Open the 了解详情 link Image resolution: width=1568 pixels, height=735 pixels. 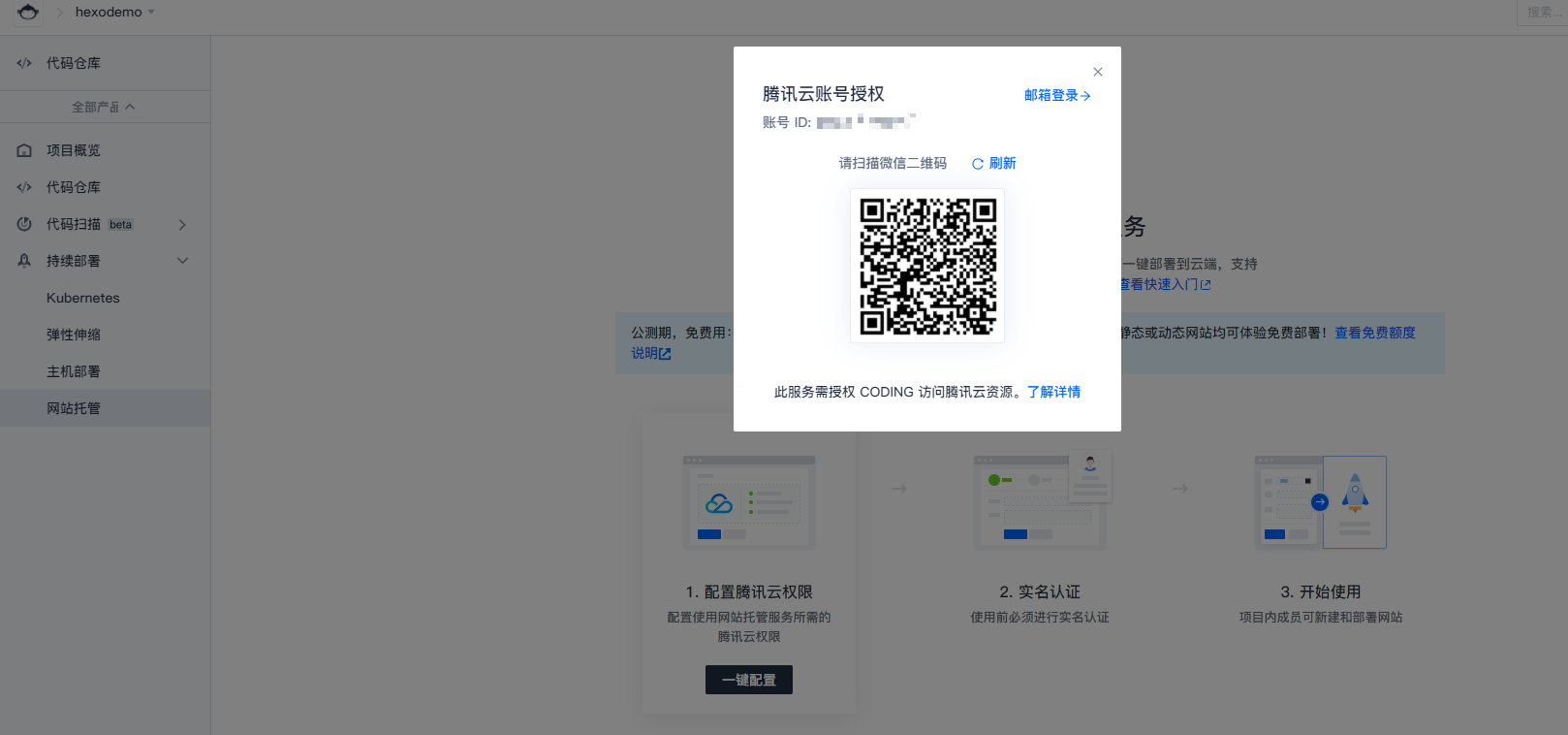click(1053, 392)
